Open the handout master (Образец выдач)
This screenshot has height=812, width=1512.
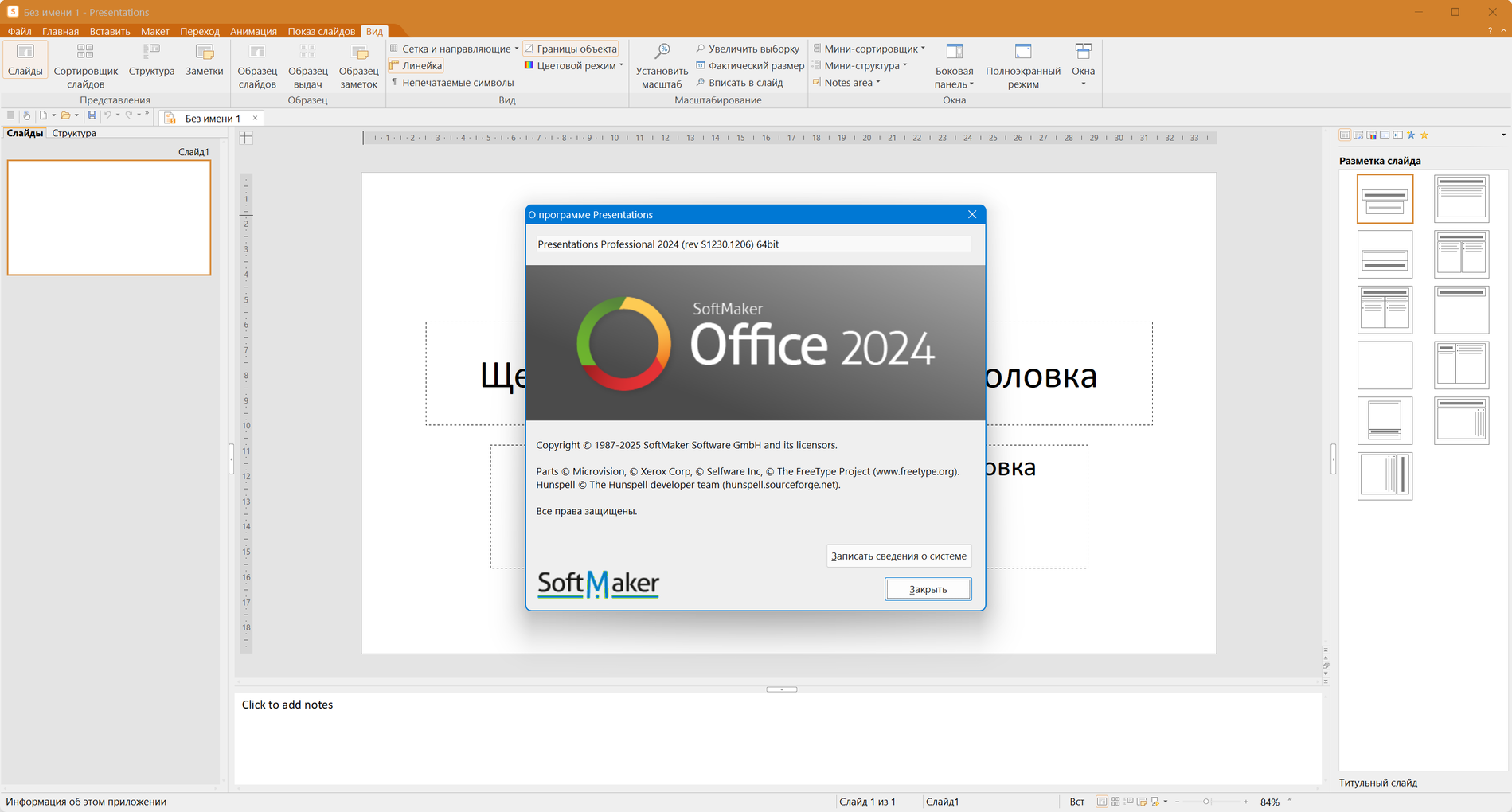pyautogui.click(x=308, y=66)
